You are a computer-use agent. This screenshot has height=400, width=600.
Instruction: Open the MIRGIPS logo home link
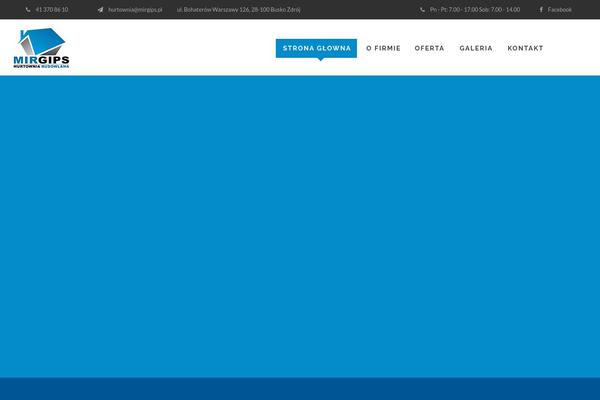[41, 48]
